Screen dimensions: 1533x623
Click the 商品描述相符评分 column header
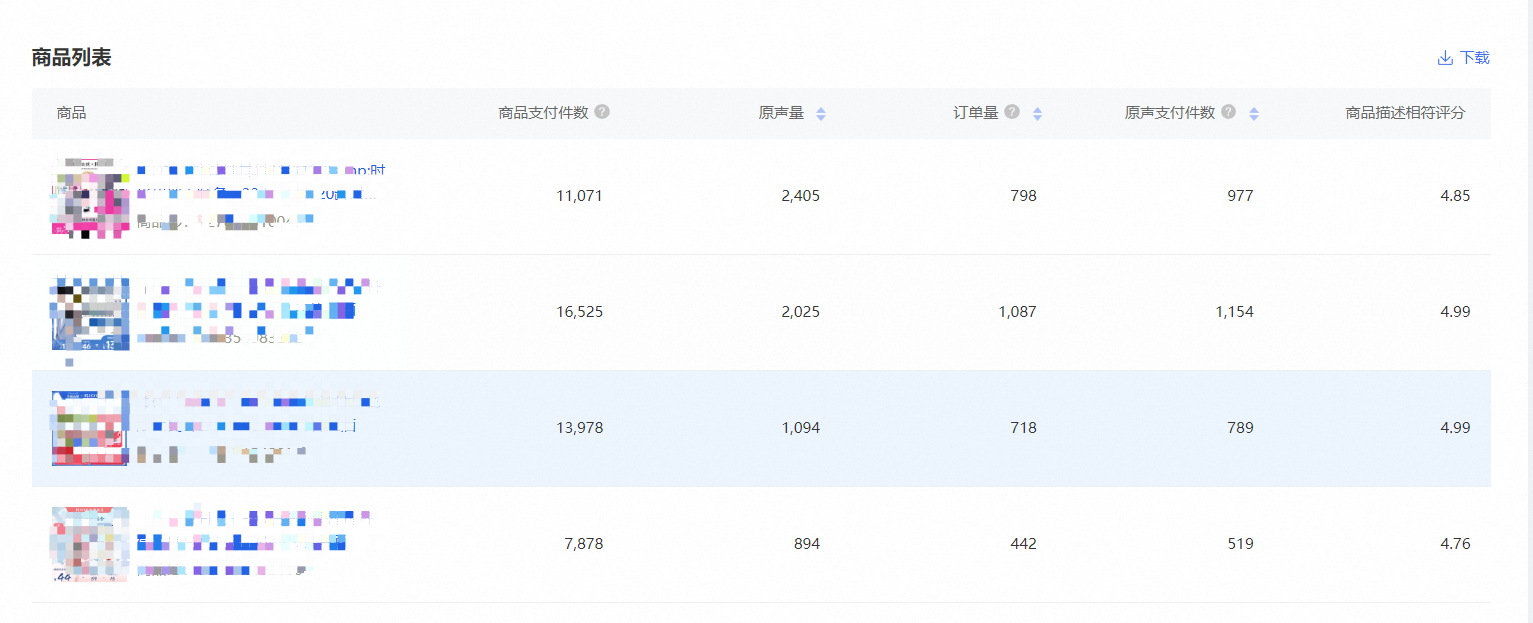pyautogui.click(x=1405, y=113)
